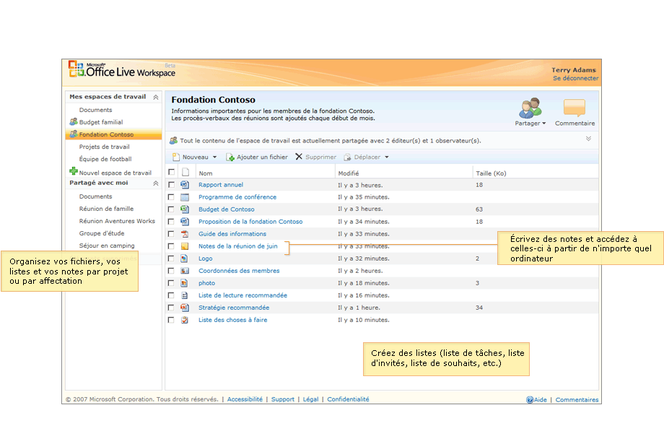The width and height of the screenshot is (664, 443).
Task: Tick the Budget de Contoso checkbox
Action: pyautogui.click(x=171, y=209)
